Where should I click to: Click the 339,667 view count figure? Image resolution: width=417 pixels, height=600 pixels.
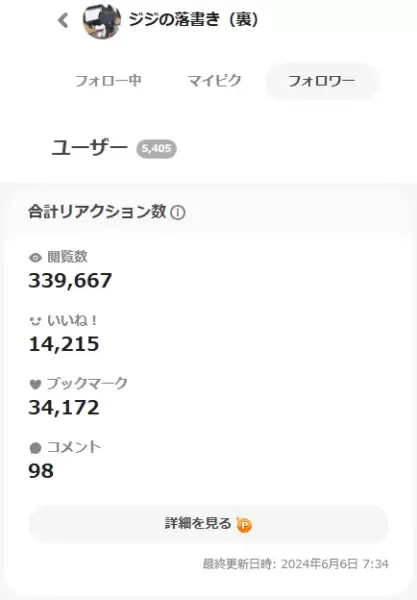[x=70, y=280]
